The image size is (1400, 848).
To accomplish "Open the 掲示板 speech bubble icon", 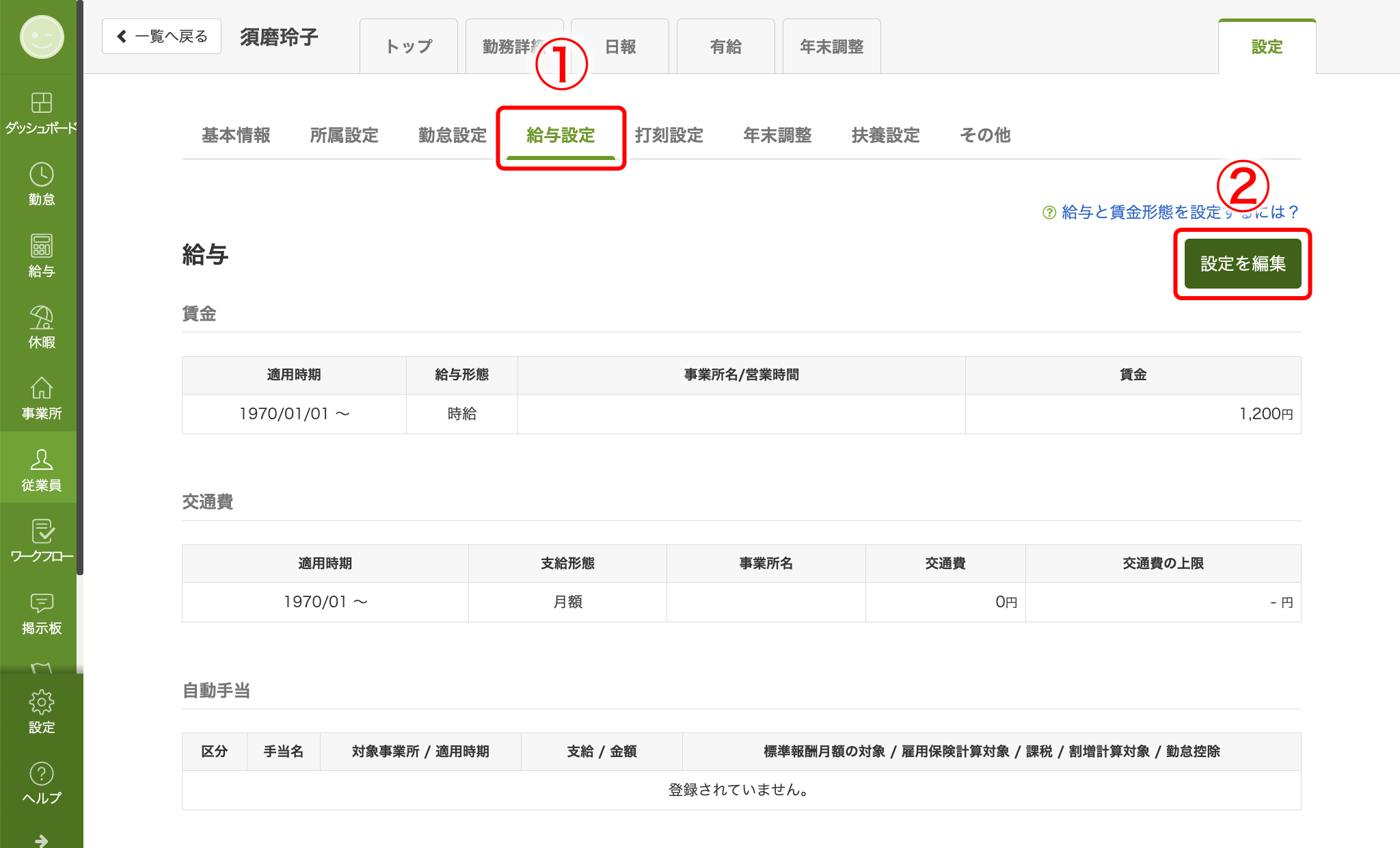I will [41, 603].
